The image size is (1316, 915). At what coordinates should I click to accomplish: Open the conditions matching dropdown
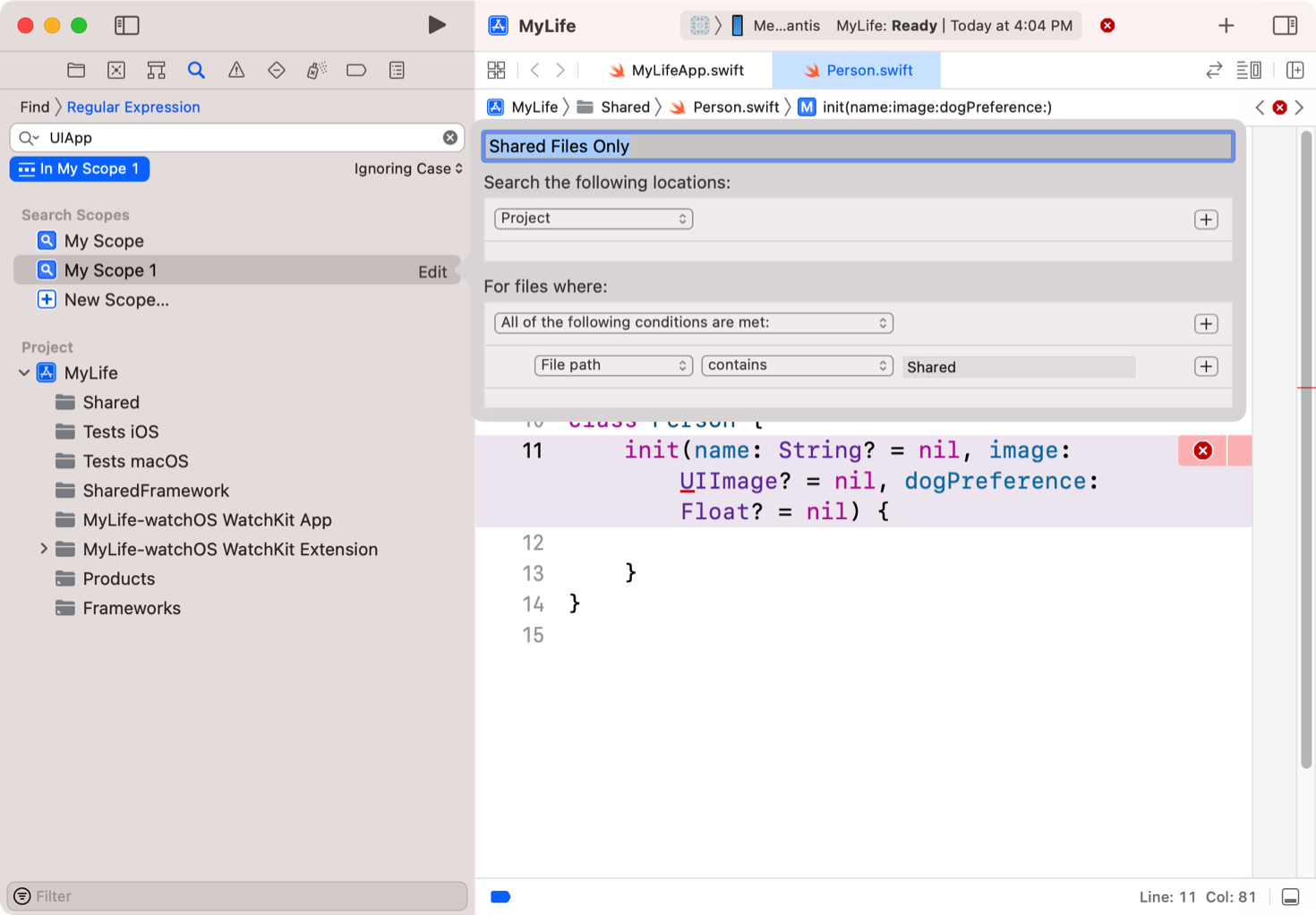pyautogui.click(x=692, y=322)
